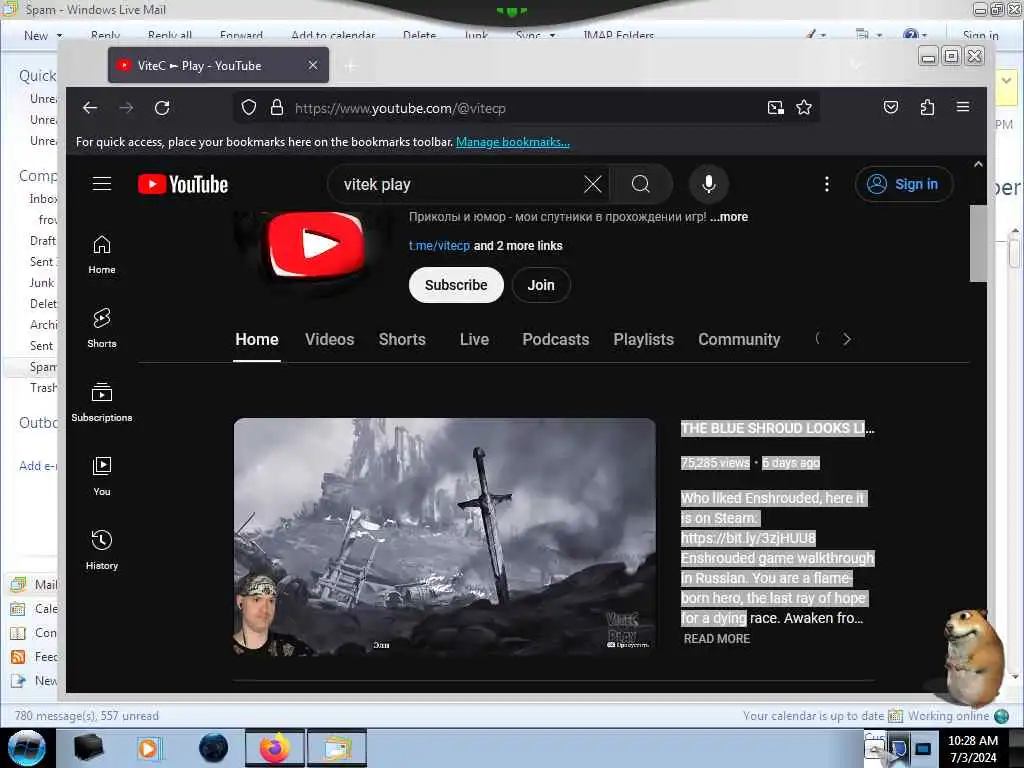Subscribe to the ViteC Play channel
This screenshot has height=768, width=1024.
(456, 285)
